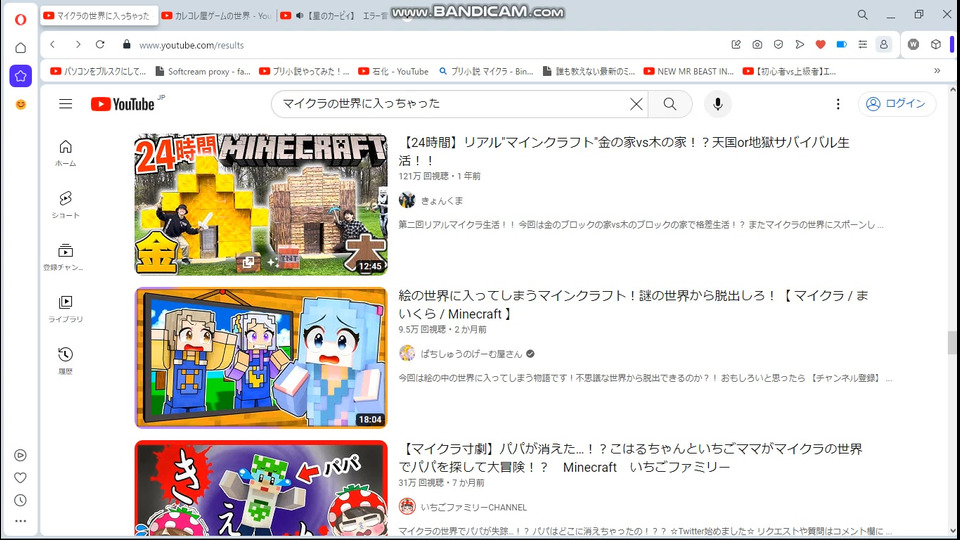Open Softcream proxy bookmark
960x540 pixels.
coord(203,72)
